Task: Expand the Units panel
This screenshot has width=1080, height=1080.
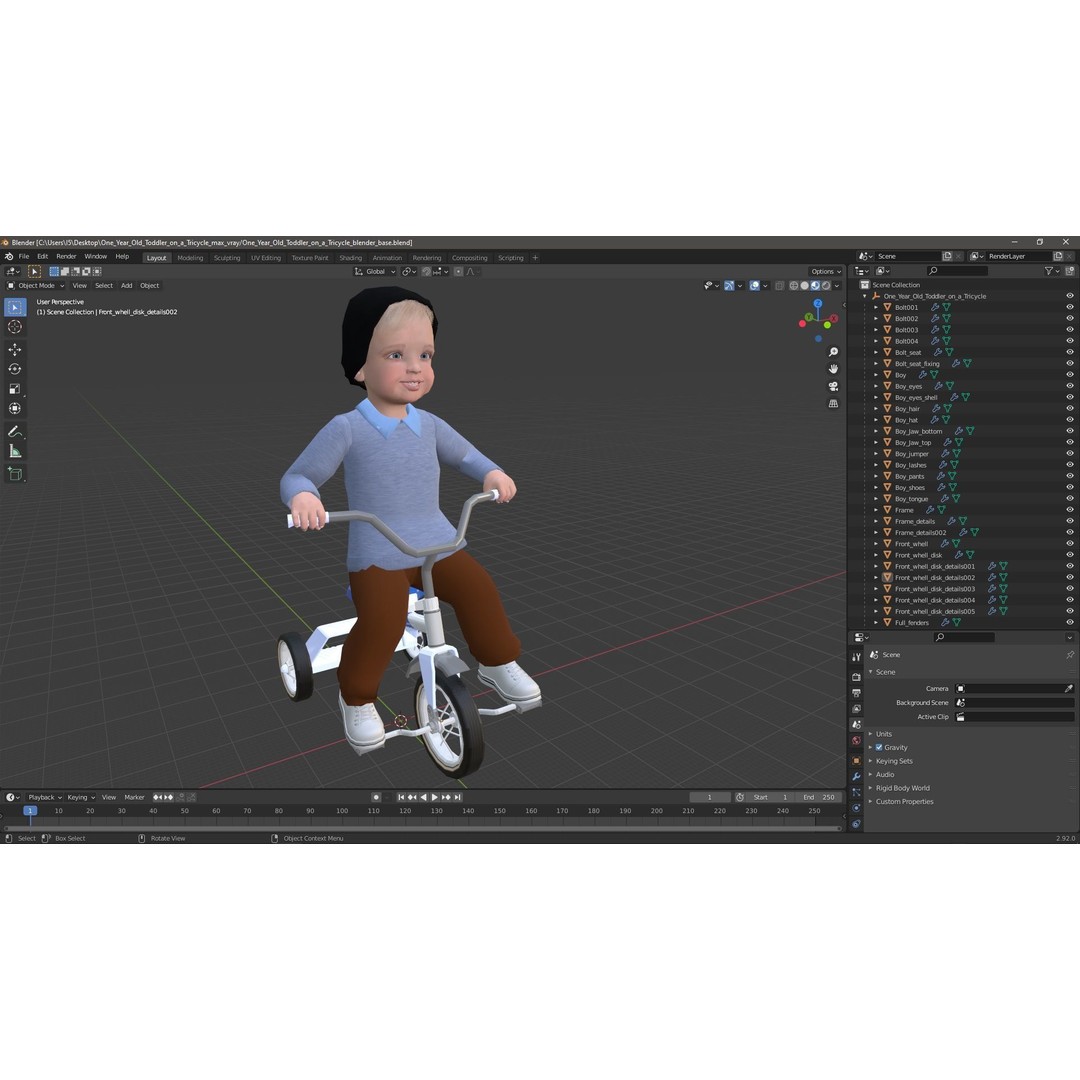Action: coord(884,734)
